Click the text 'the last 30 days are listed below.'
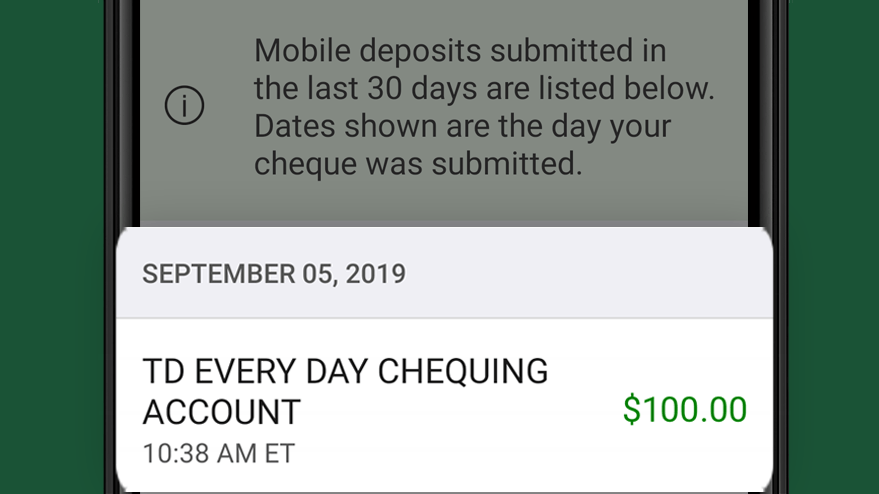Viewport: 879px width, 494px height. (484, 88)
